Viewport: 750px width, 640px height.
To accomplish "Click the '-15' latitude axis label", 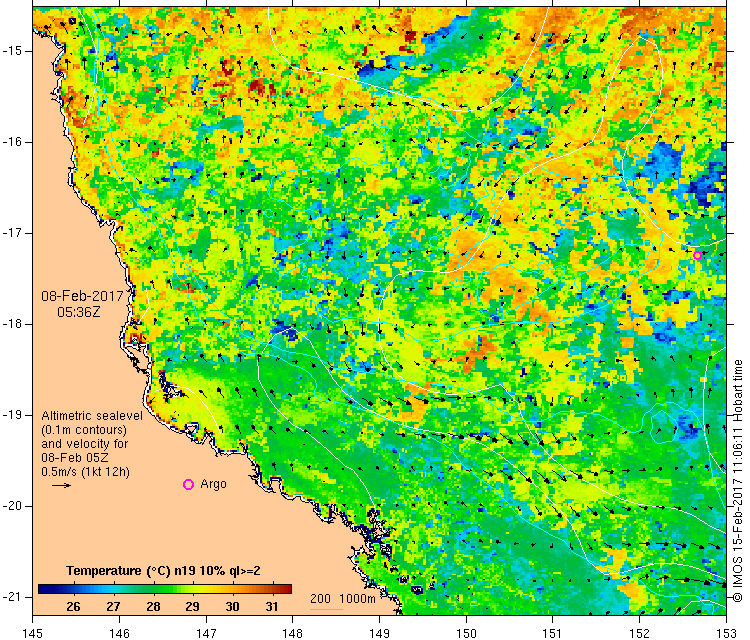I will [13, 51].
